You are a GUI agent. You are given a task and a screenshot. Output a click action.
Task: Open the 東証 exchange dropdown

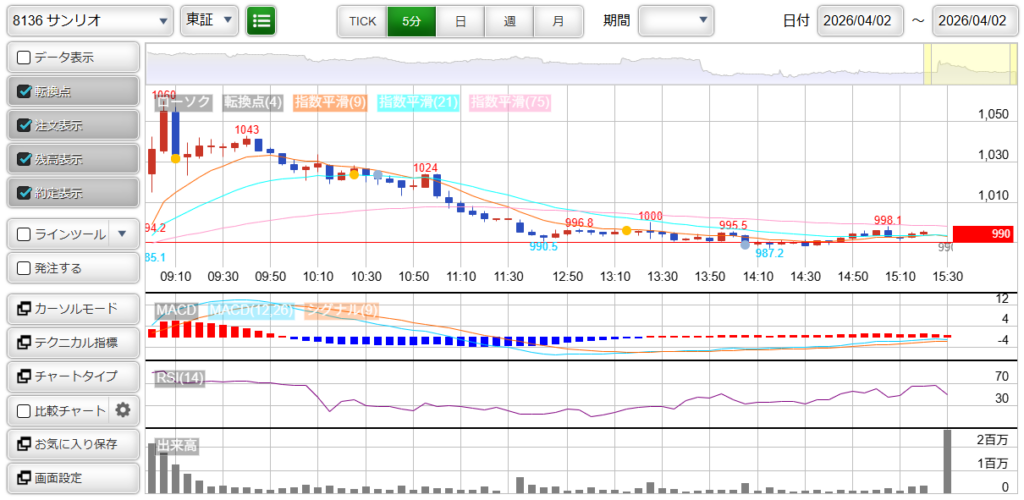click(x=210, y=20)
